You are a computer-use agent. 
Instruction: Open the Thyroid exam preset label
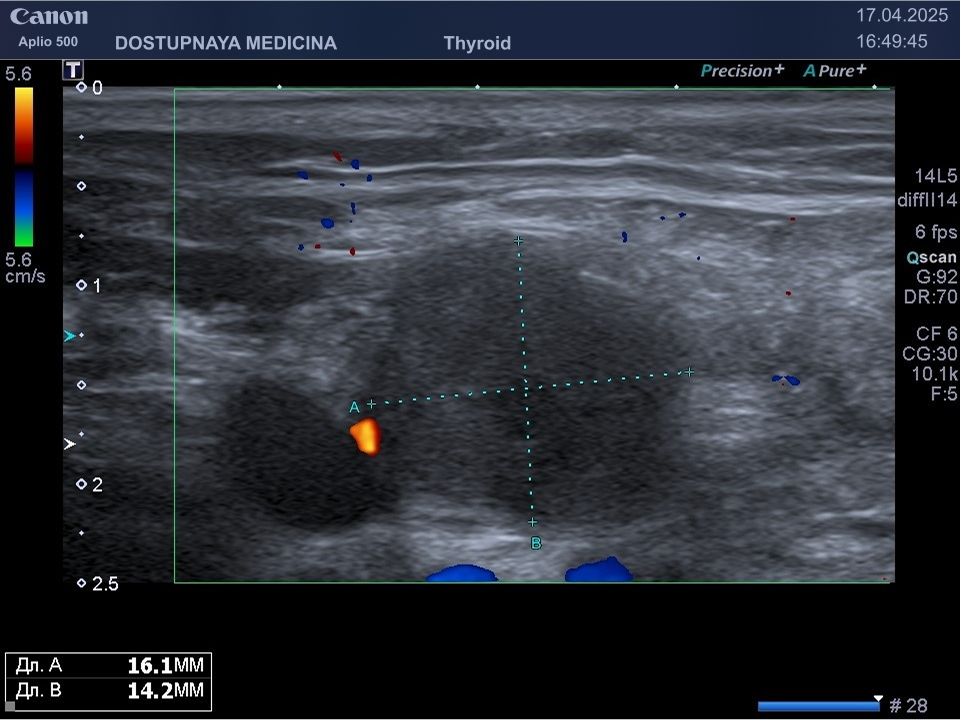[x=477, y=43]
